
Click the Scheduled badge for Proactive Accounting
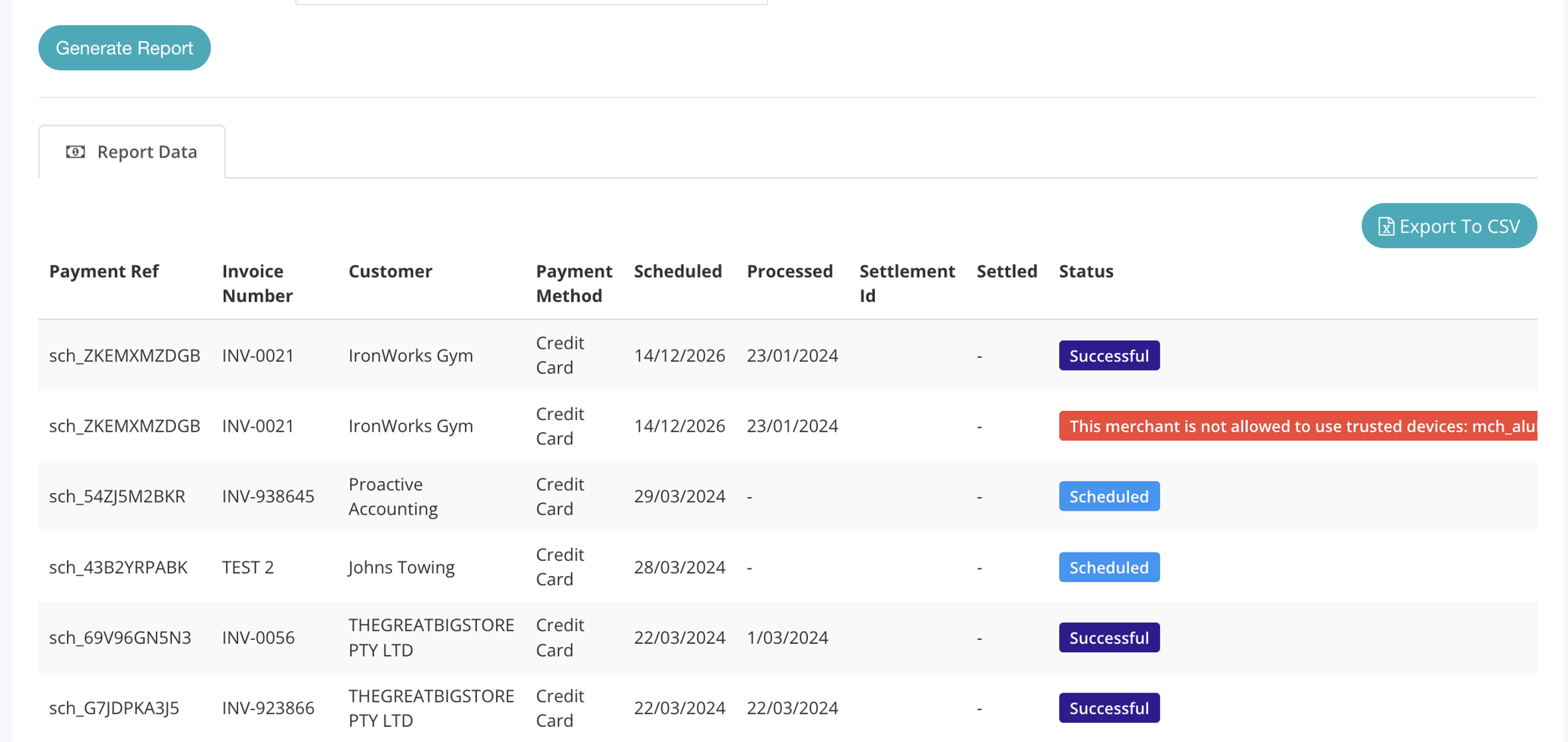[x=1108, y=495]
